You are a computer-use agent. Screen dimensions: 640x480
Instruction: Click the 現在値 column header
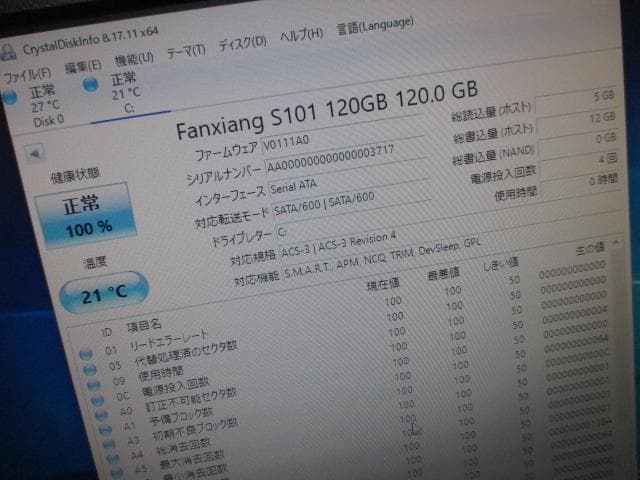(x=383, y=284)
